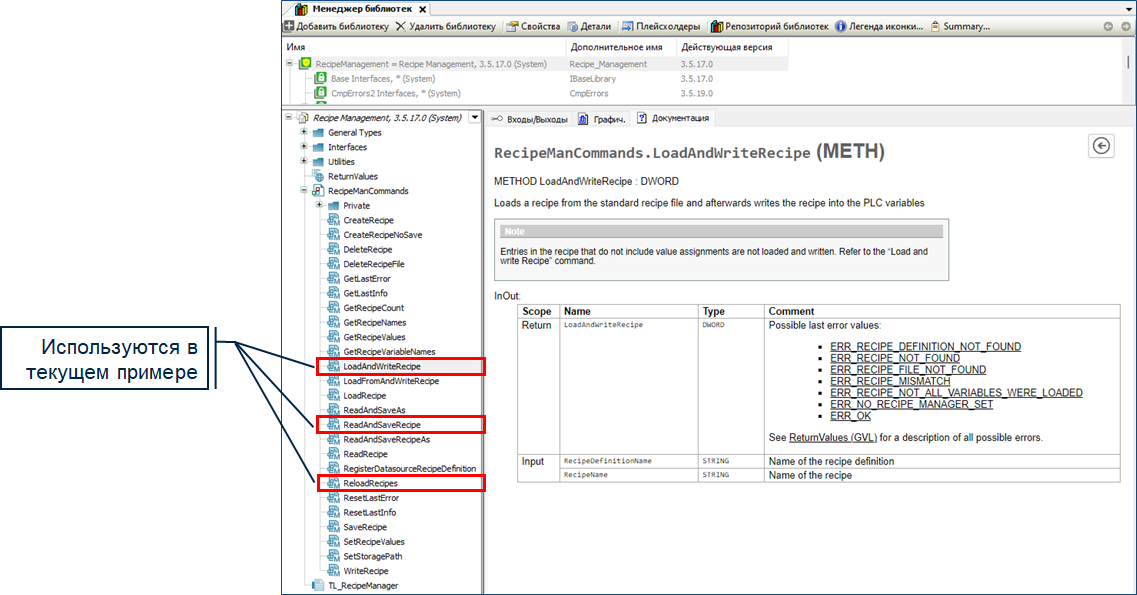The width and height of the screenshot is (1137, 595).
Task: Expand the General Types folder
Action: [x=303, y=132]
